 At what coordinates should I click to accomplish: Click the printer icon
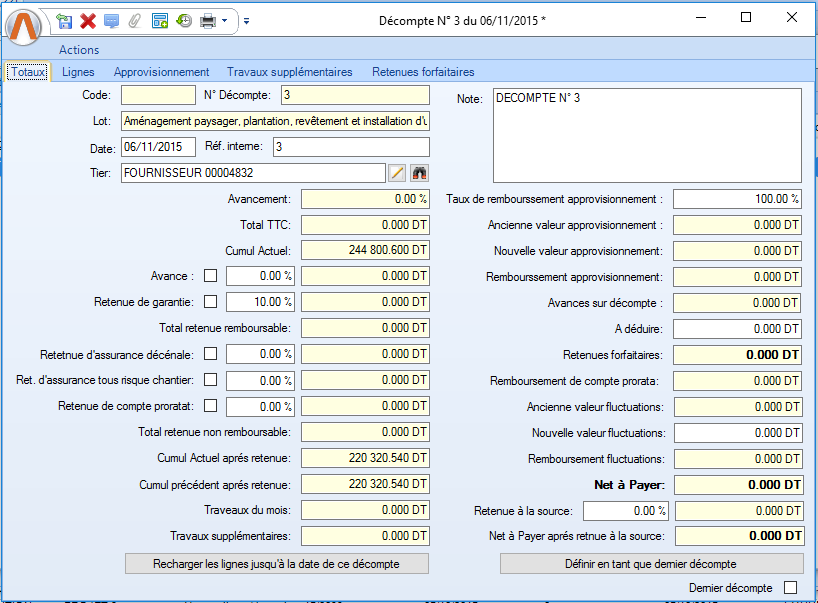[208, 20]
